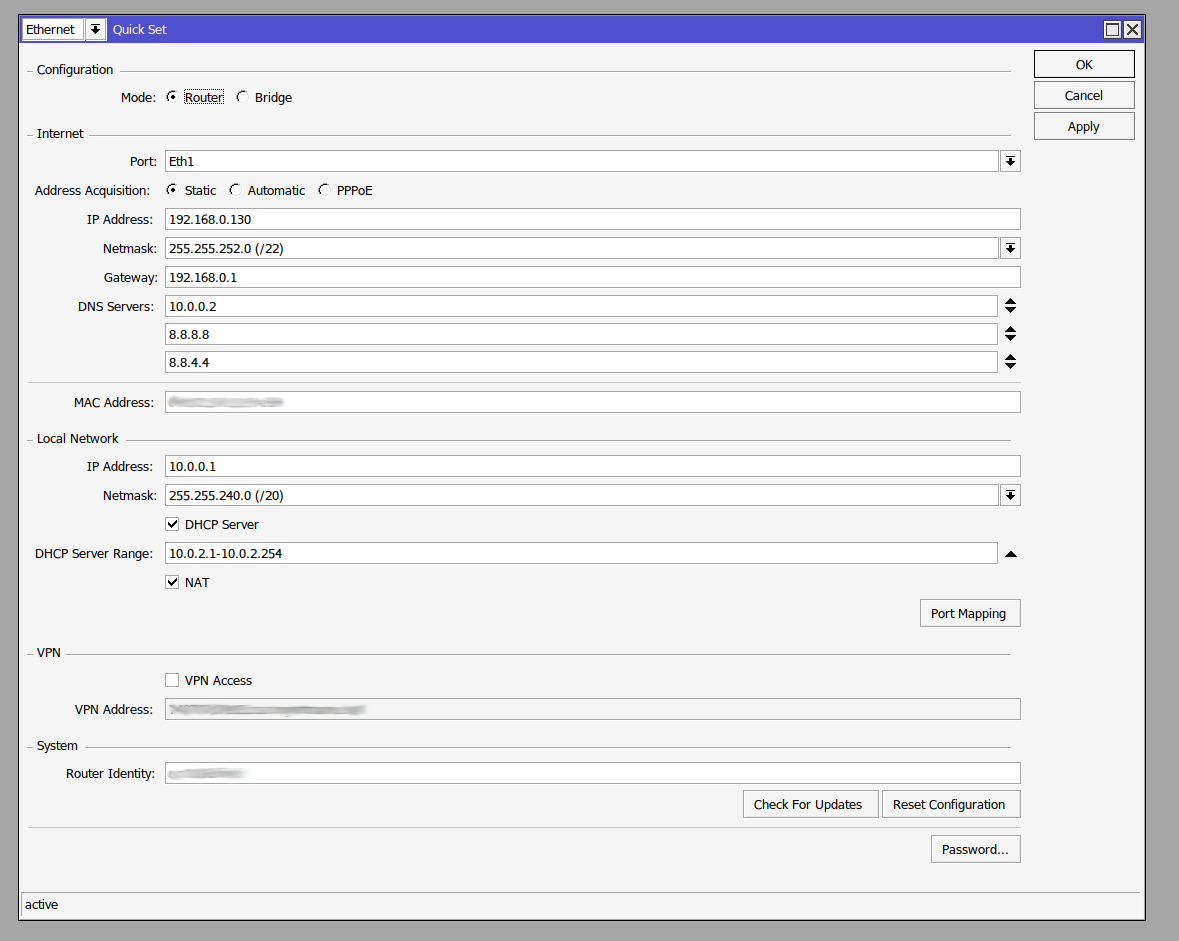The image size is (1179, 941).
Task: Collapse the DHCP Server Range with the triangle
Action: tap(1010, 553)
